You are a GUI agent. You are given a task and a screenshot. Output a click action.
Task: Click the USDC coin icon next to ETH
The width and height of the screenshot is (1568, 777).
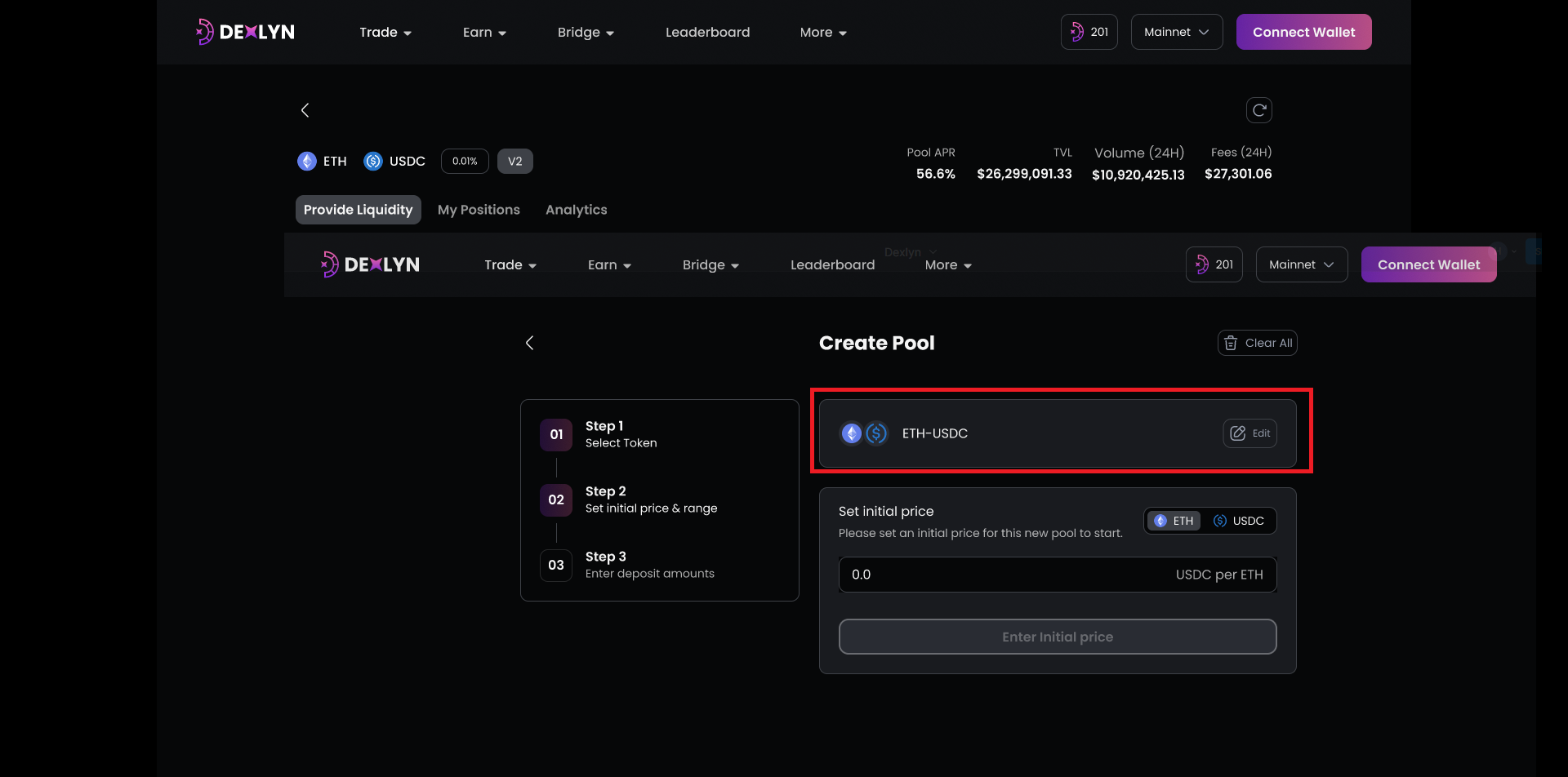coord(374,161)
